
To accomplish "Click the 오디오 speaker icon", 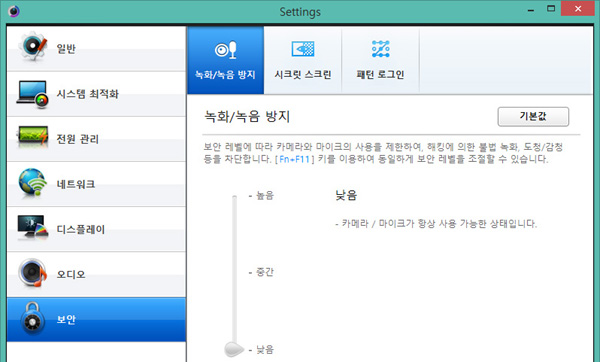I will coord(32,273).
